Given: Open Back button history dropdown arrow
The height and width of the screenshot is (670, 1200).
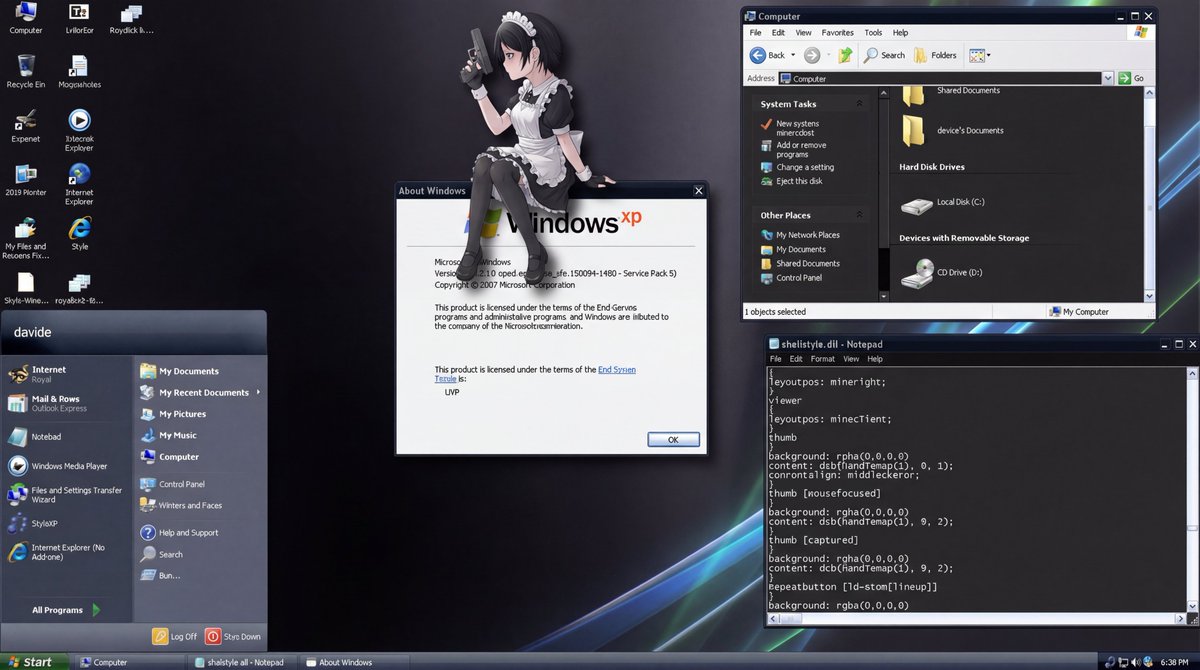Looking at the screenshot, I should point(793,55).
